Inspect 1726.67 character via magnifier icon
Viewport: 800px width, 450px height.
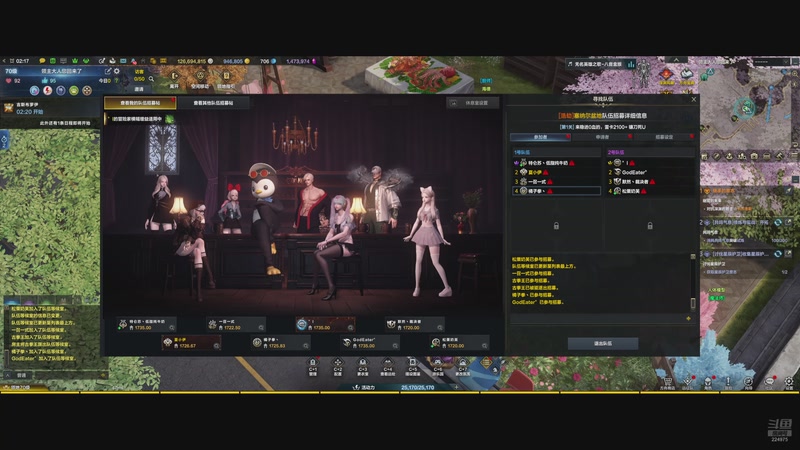coord(216,346)
